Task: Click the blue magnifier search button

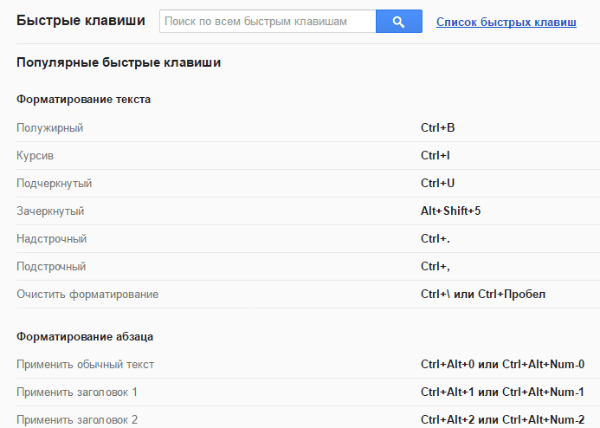Action: (399, 21)
